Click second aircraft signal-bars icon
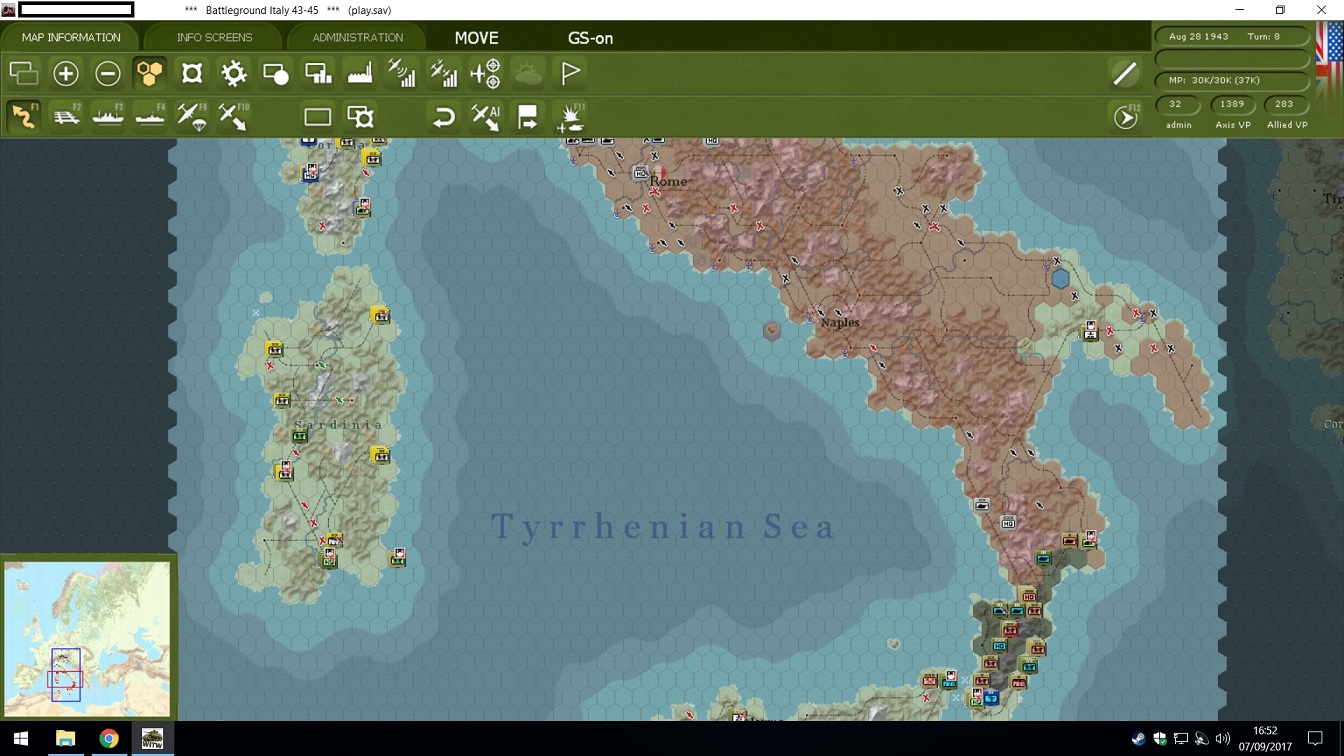This screenshot has height=756, width=1344. click(x=444, y=73)
